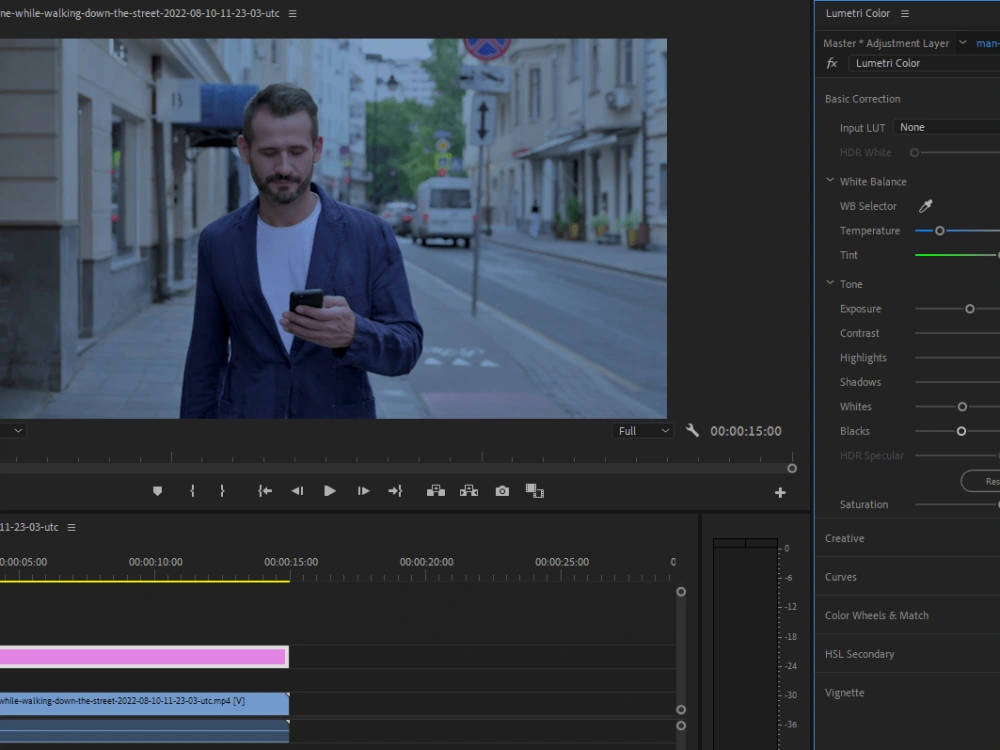This screenshot has height=750, width=1000.
Task: Click the green Tint slider track
Action: point(955,255)
